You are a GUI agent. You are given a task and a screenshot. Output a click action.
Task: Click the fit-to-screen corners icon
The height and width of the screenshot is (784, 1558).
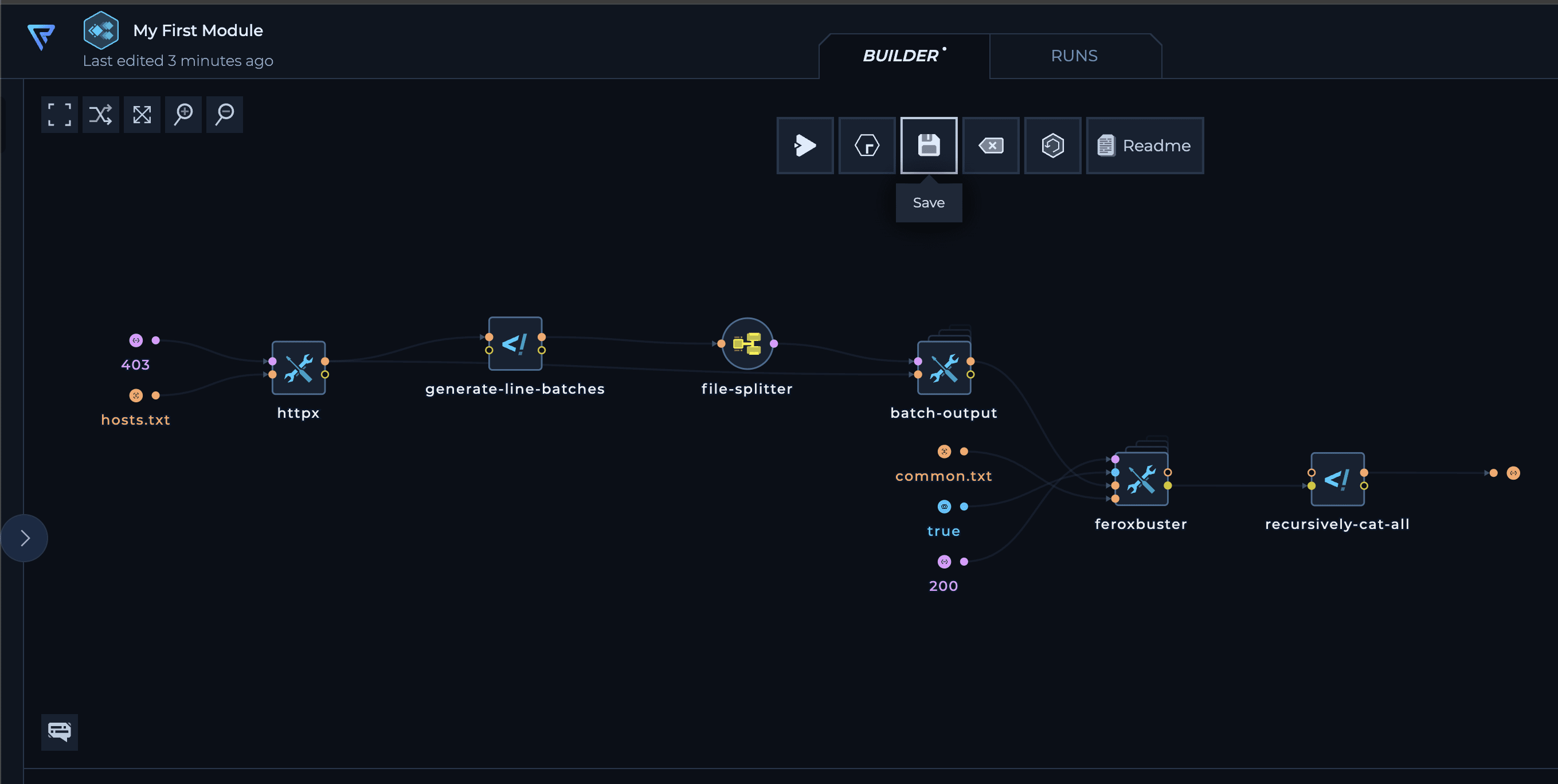coord(59,114)
